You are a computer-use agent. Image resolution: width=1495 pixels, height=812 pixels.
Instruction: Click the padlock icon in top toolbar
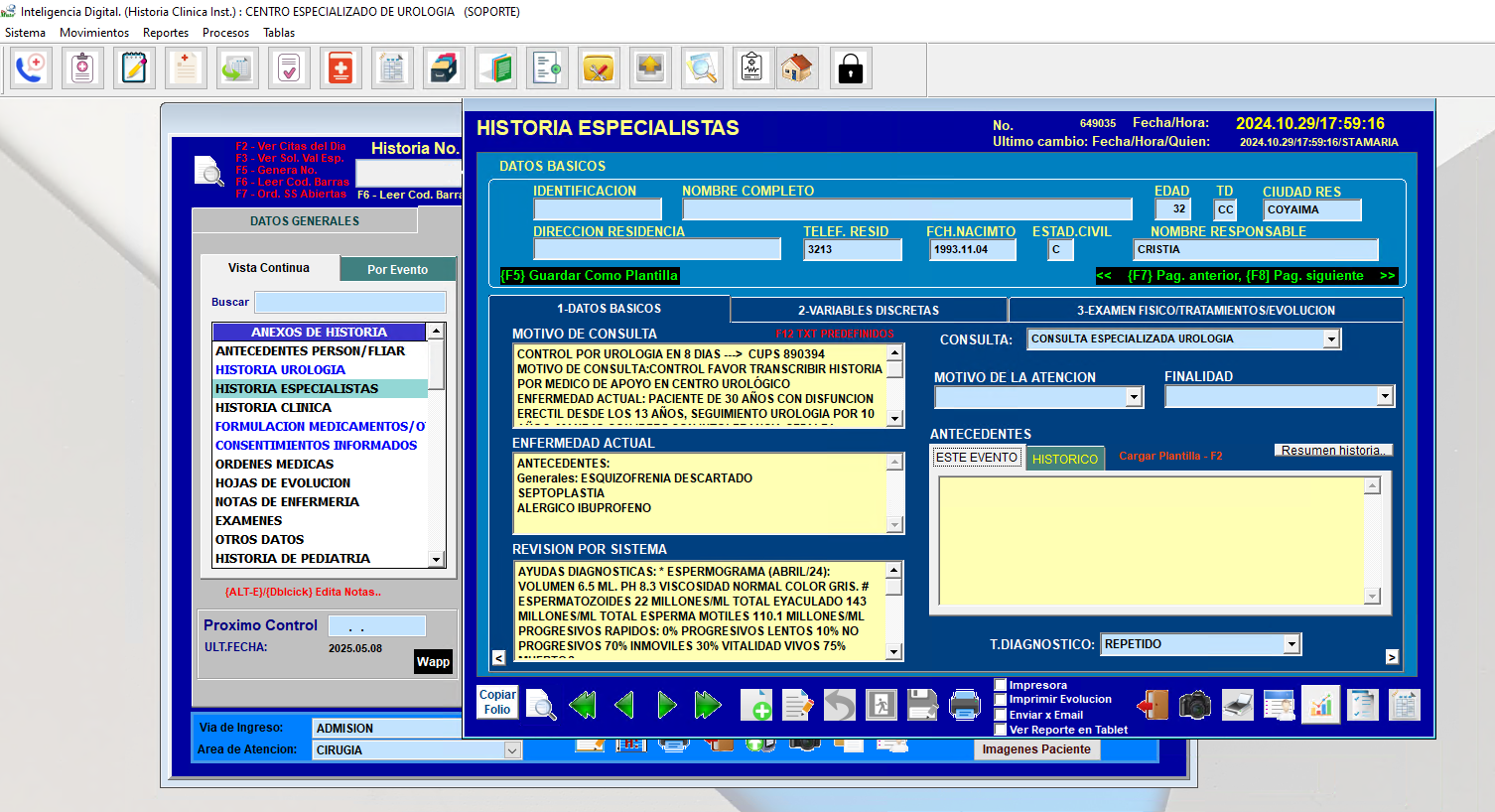850,68
